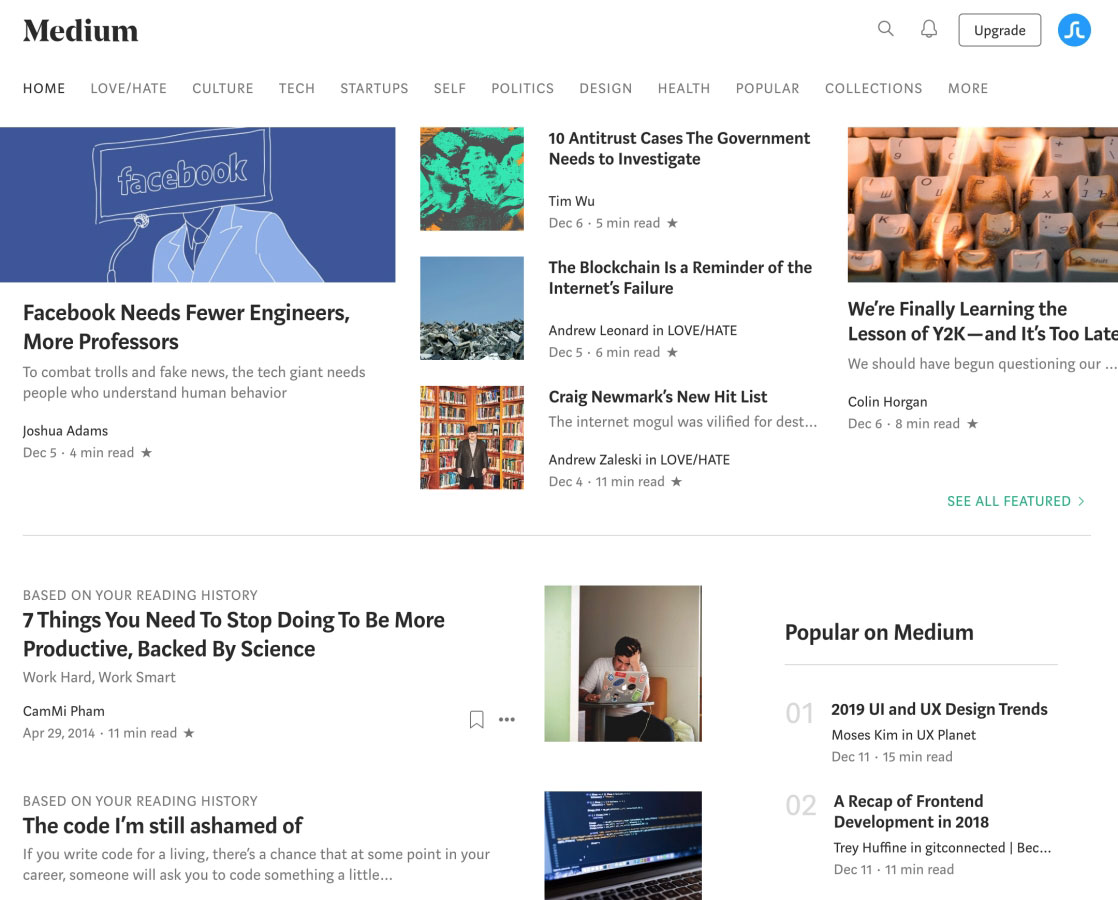Screen dimensions: 1118x900
Task: Open the burning keyboard thumbnail
Action: click(983, 205)
